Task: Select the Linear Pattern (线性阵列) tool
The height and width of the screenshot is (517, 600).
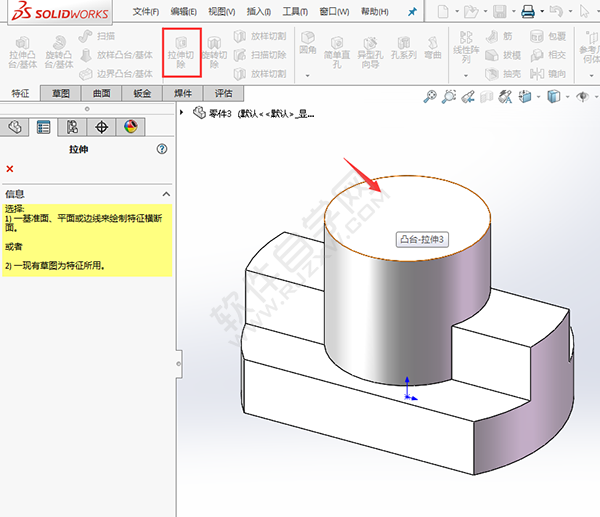Action: click(x=466, y=47)
